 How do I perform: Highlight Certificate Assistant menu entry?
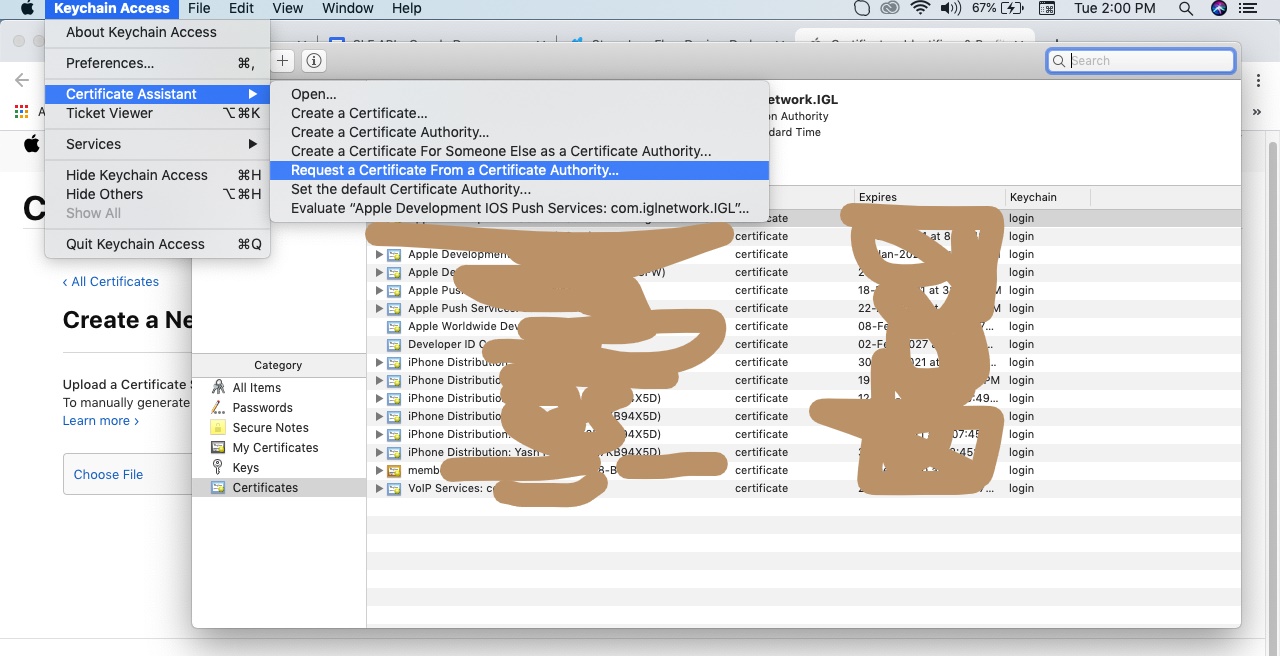[157, 94]
